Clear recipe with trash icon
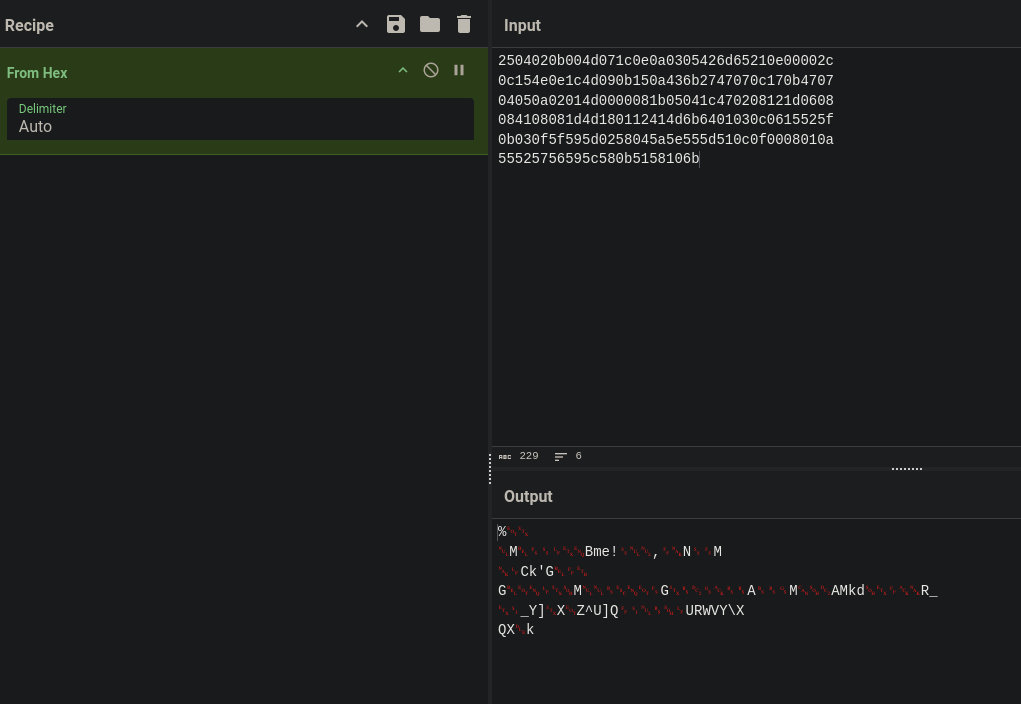The image size is (1021, 704). pos(464,25)
